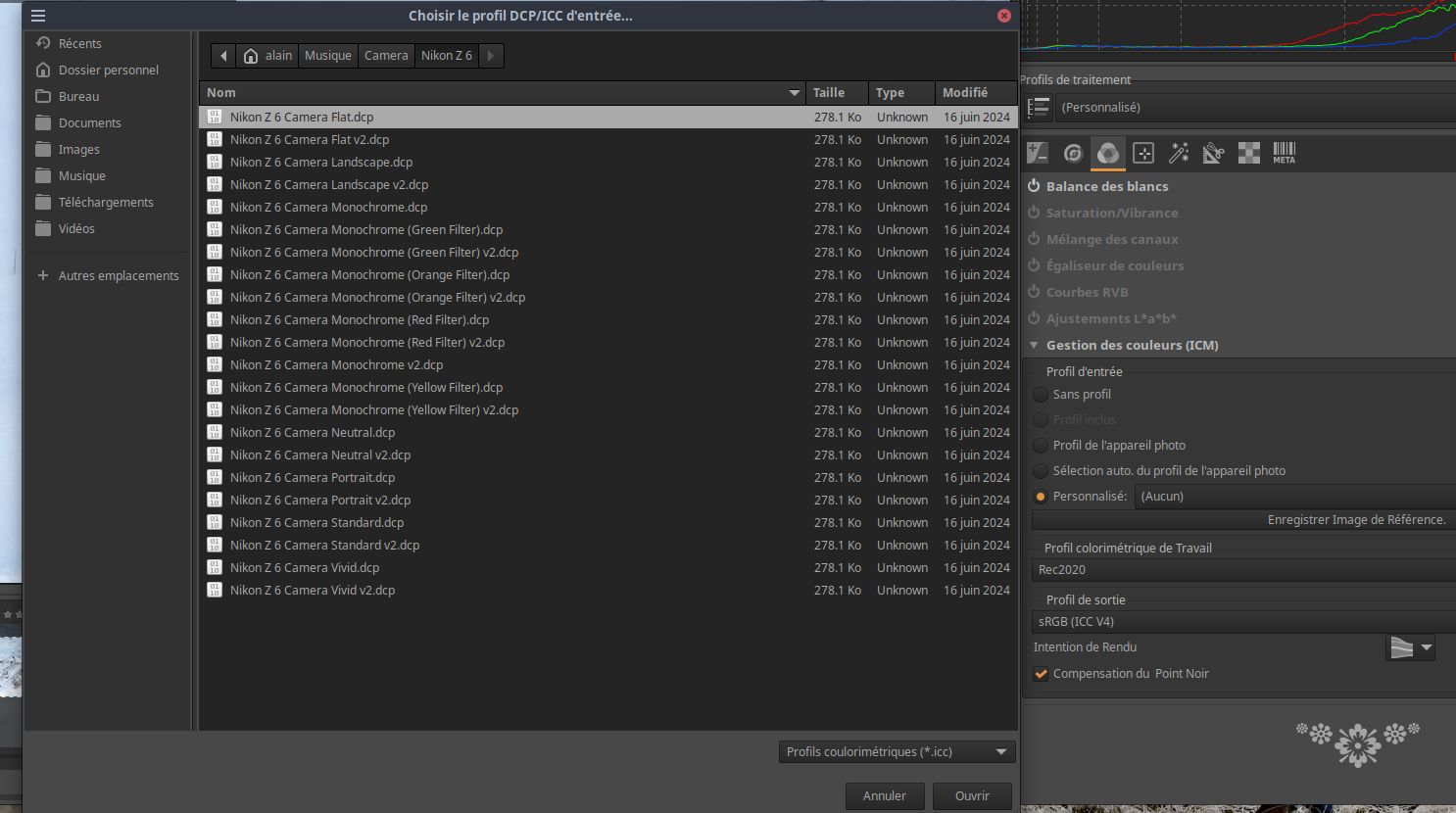Select Nikon Z 6 Camera Neutral.dcp
Screen dimensions: 1456x813
(x=607, y=432)
